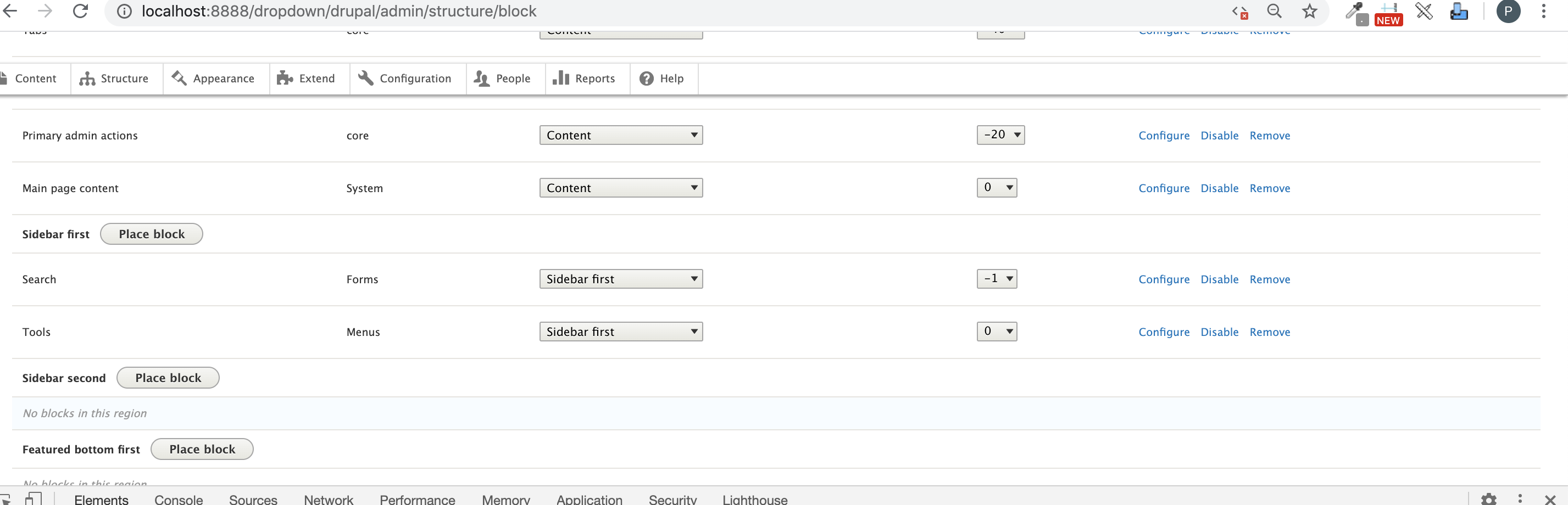Click the Extend puzzle-piece icon
The image size is (1568, 505).
pos(284,78)
